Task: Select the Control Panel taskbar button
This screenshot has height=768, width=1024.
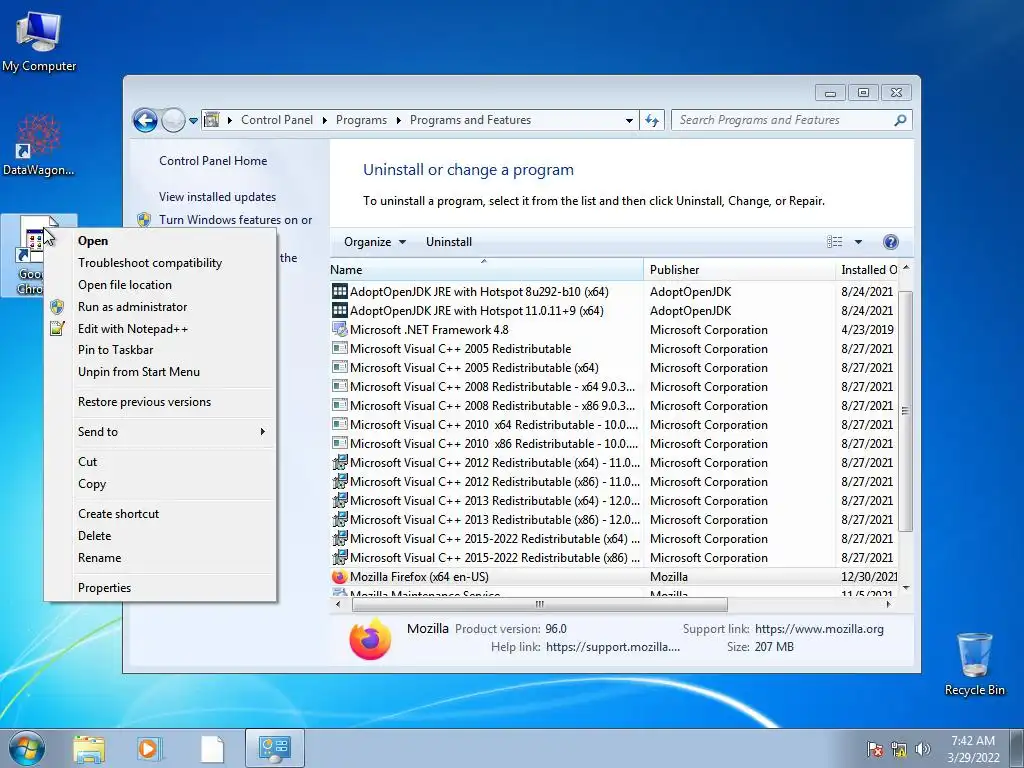Action: 274,748
